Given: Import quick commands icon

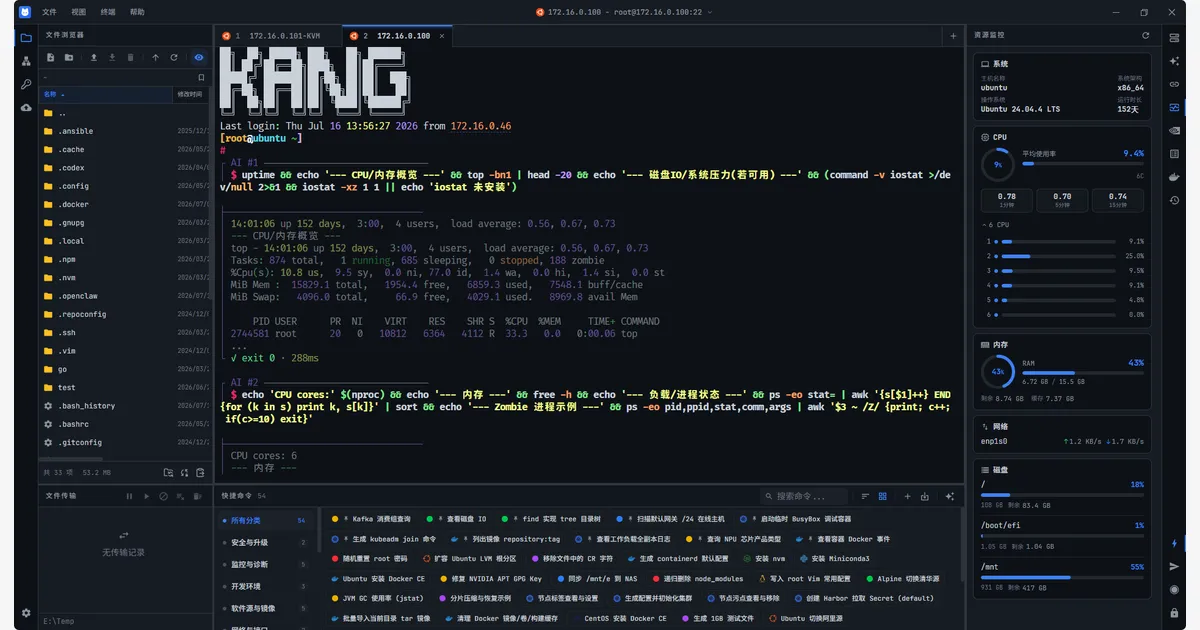Looking at the screenshot, I should (x=924, y=496).
